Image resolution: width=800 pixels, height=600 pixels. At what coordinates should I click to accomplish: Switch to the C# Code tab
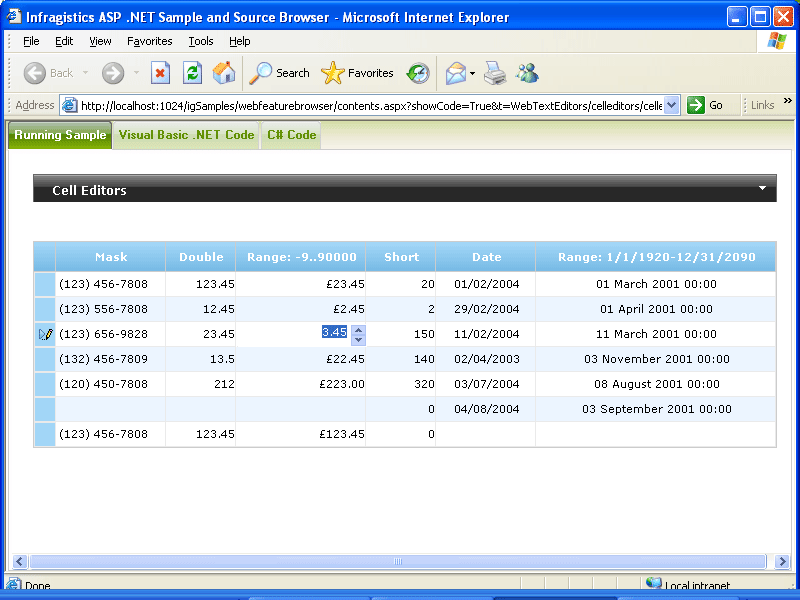[290, 135]
